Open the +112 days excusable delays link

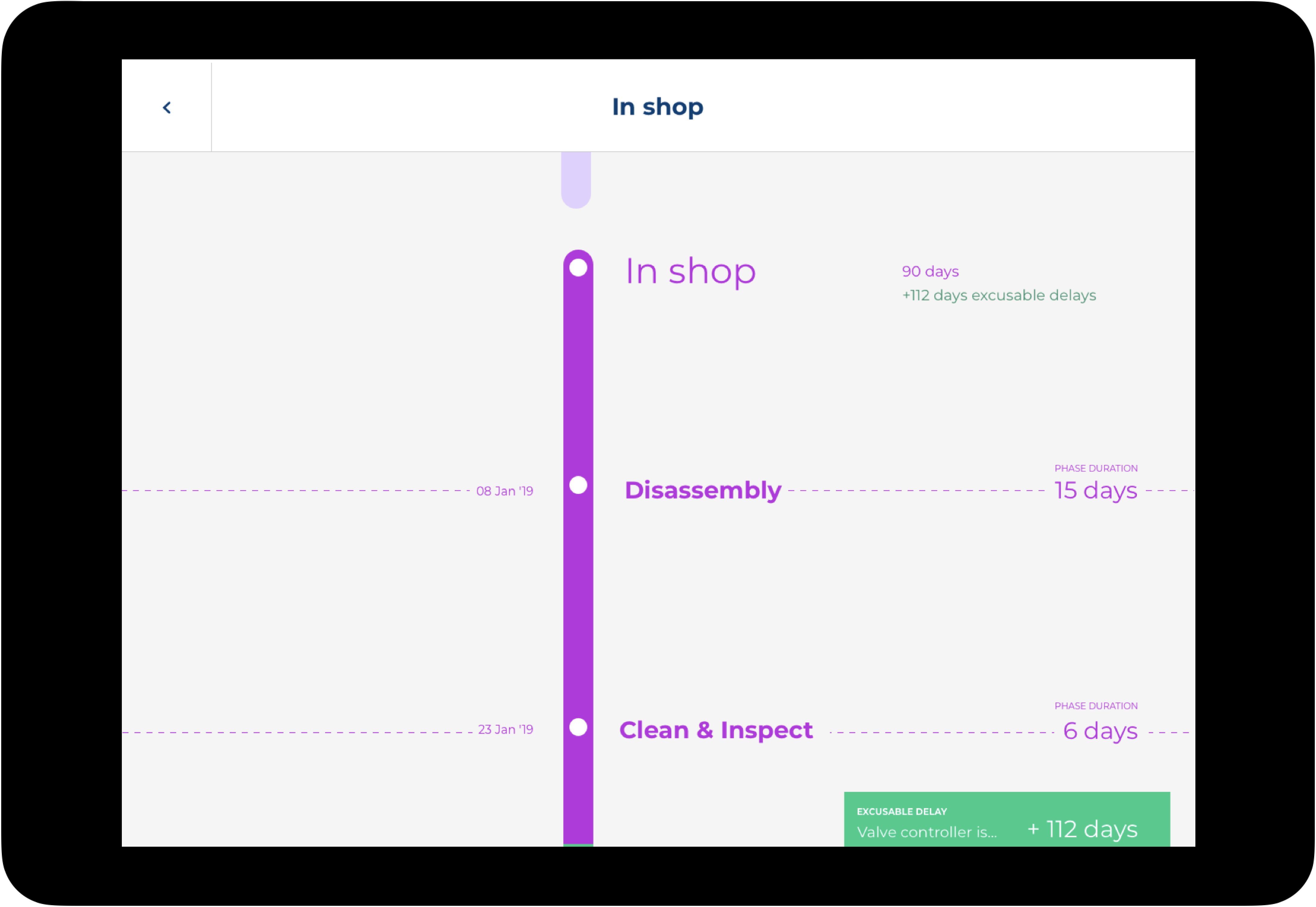tap(999, 295)
